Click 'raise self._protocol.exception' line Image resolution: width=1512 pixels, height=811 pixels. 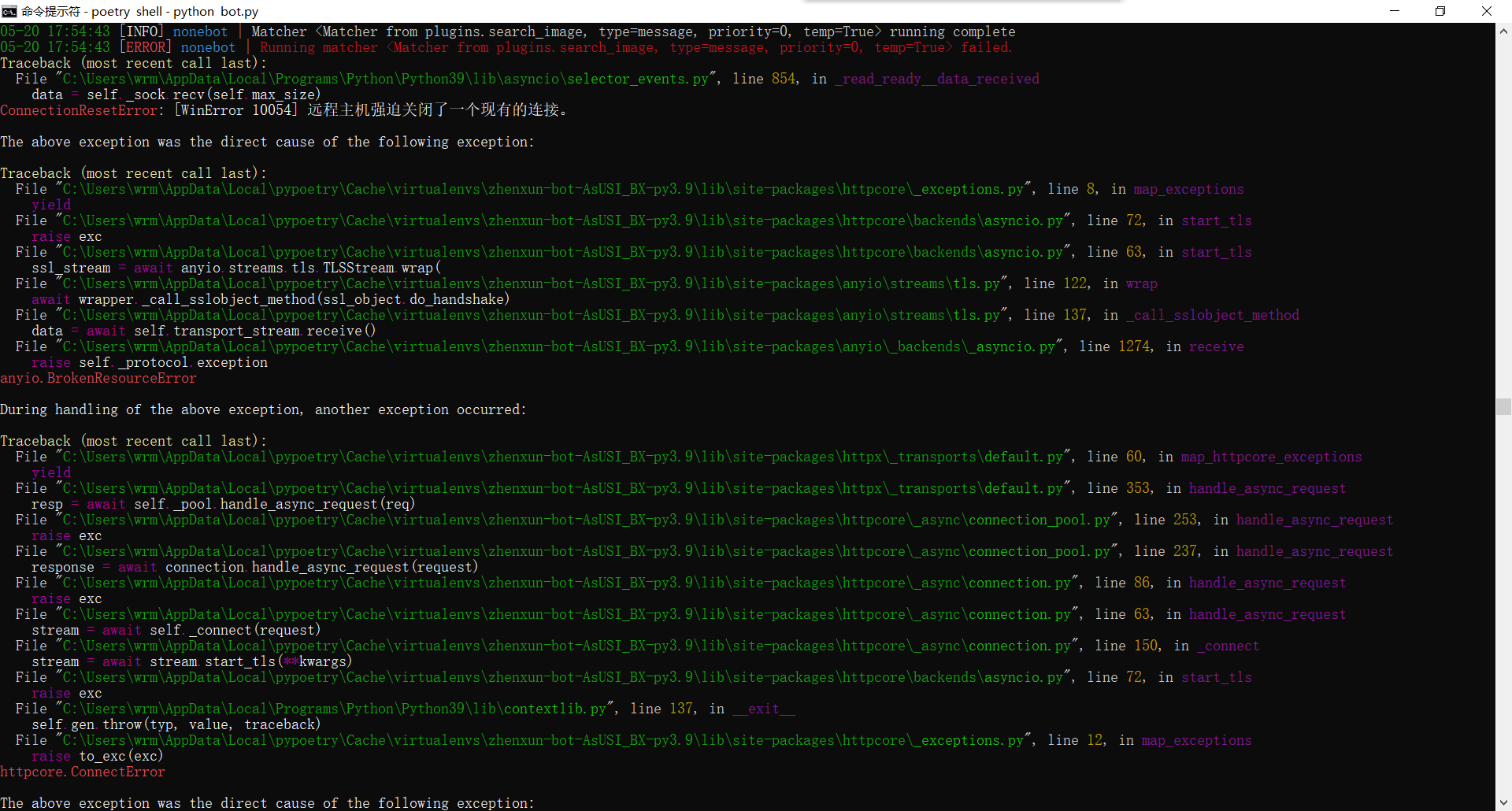pos(150,362)
